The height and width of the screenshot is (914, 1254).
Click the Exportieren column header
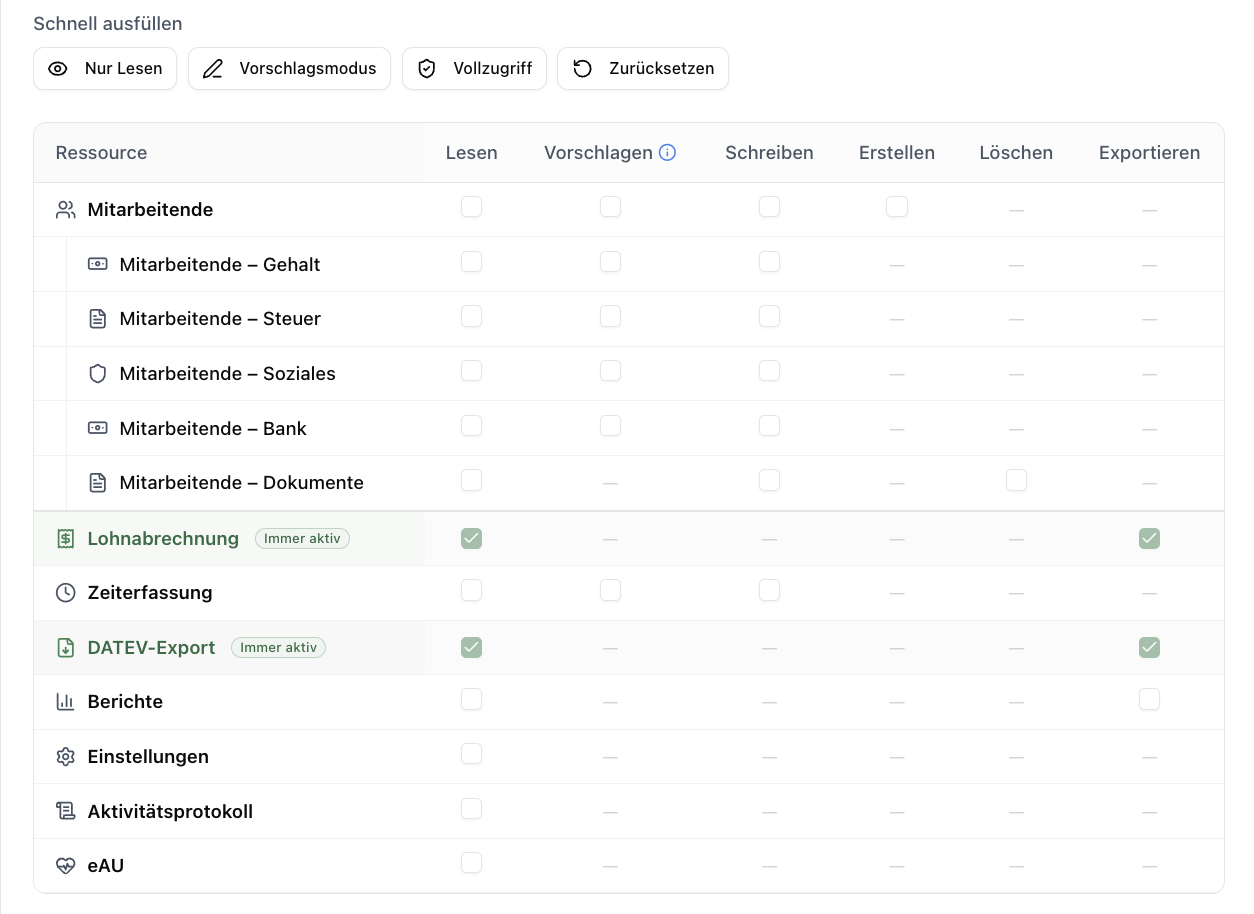coord(1149,153)
